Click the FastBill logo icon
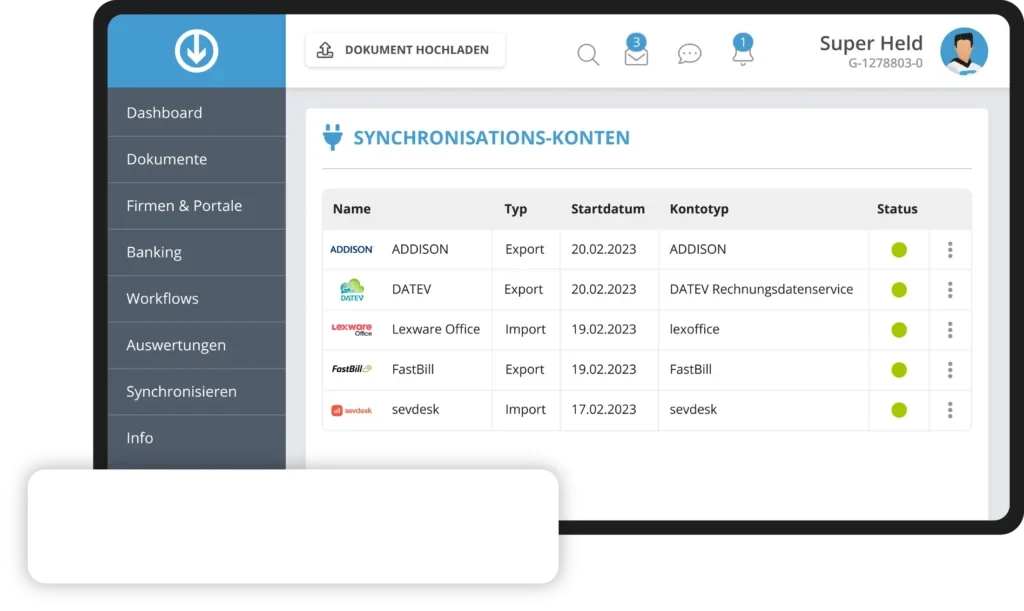 pyautogui.click(x=351, y=369)
